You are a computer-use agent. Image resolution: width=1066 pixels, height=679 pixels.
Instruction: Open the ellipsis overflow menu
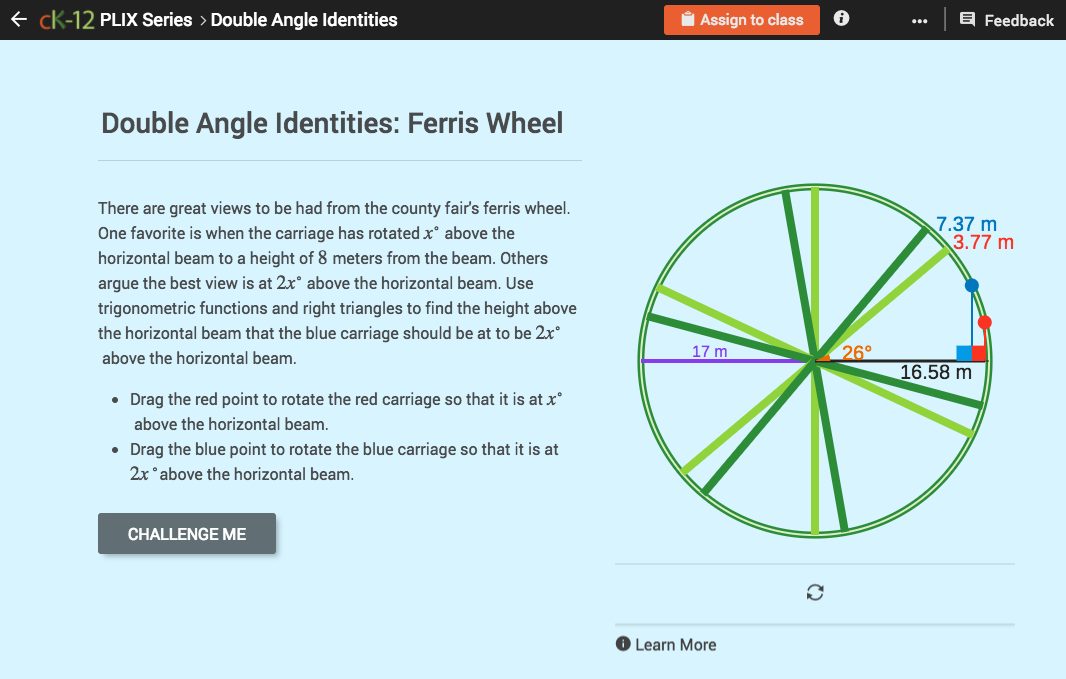pos(919,19)
